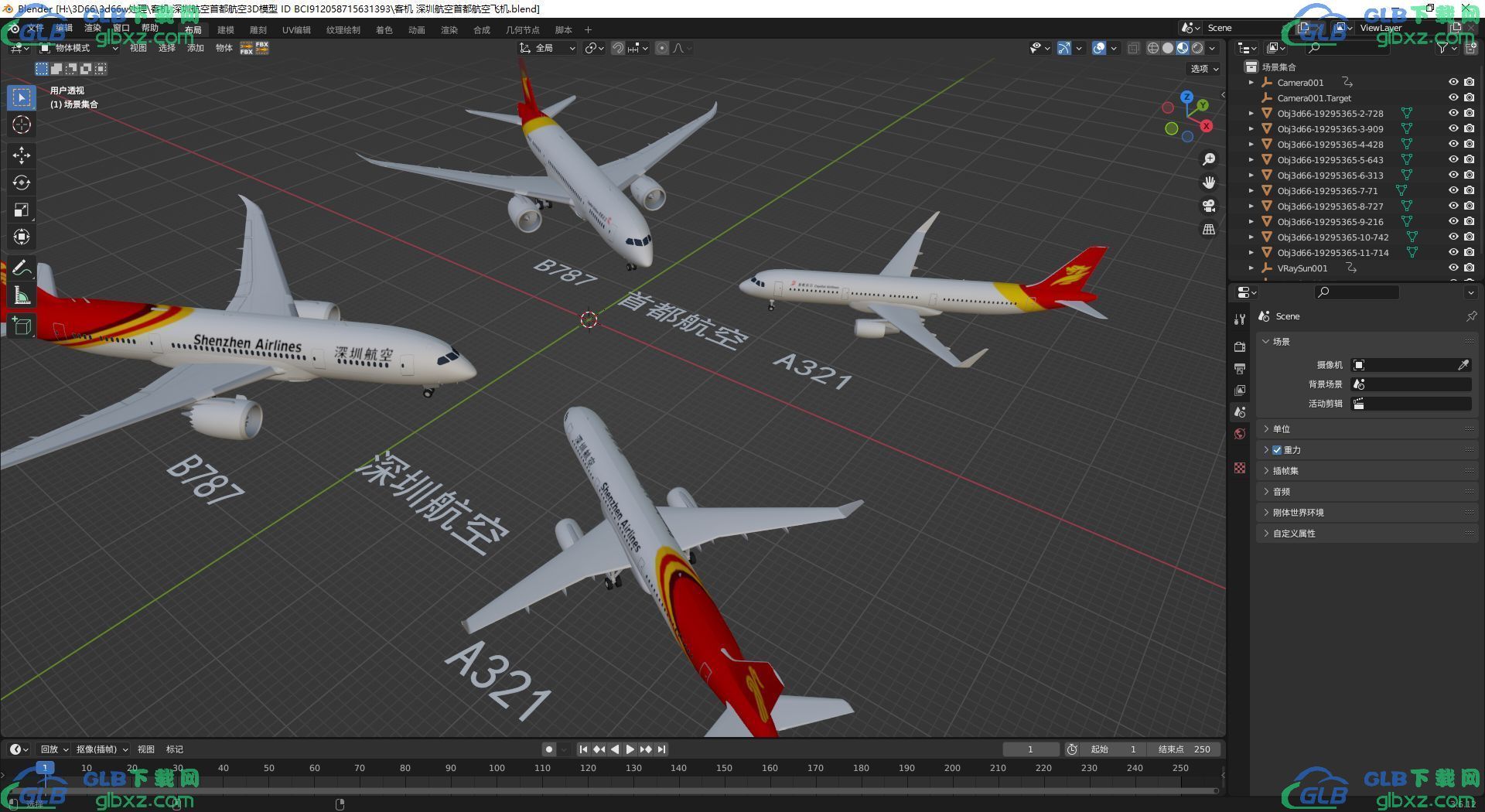Click the blue Z axis gizmo handle
The width and height of the screenshot is (1485, 812).
1186,97
